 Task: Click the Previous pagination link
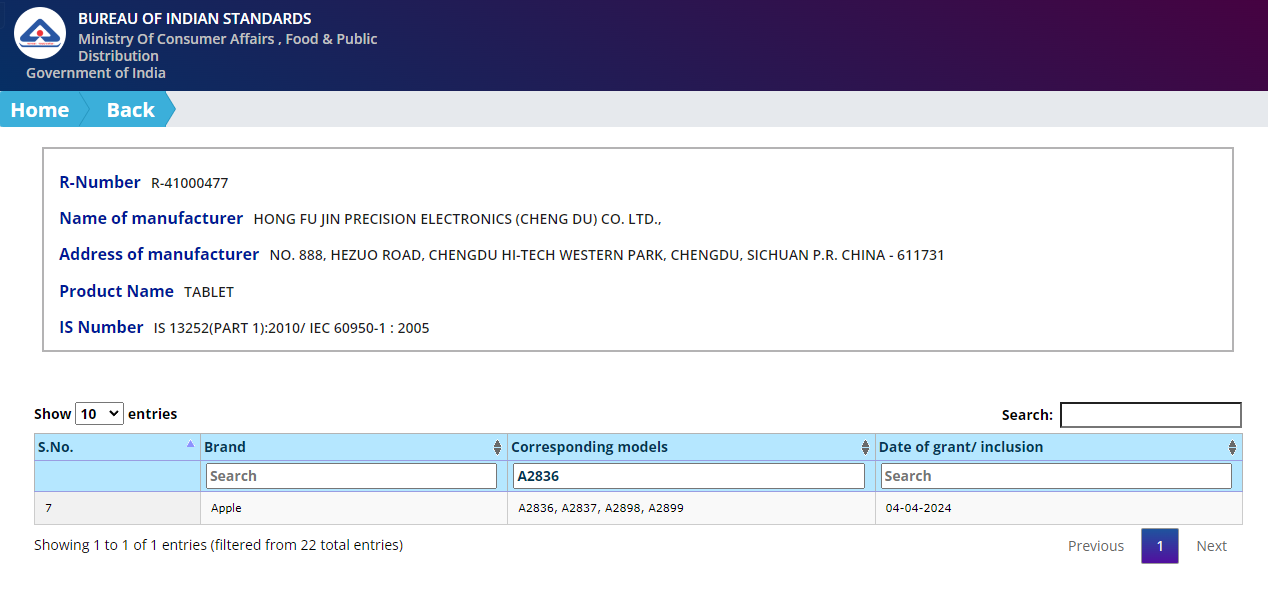coord(1095,546)
